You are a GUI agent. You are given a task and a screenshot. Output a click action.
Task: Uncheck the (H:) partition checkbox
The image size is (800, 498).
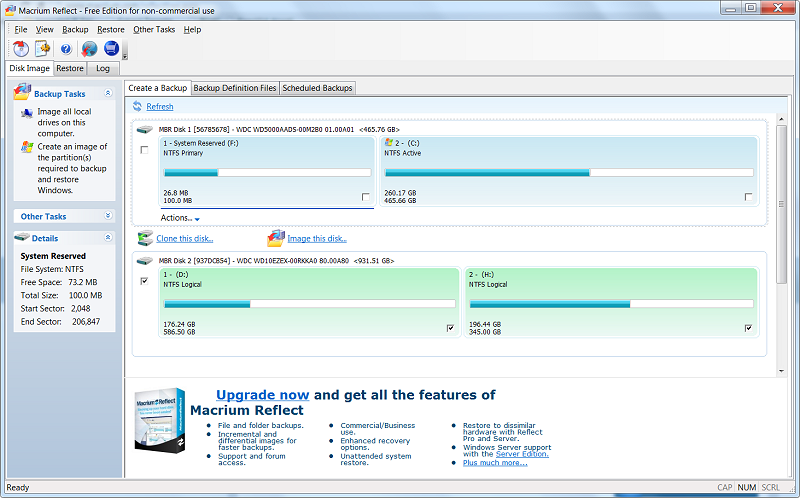point(748,328)
